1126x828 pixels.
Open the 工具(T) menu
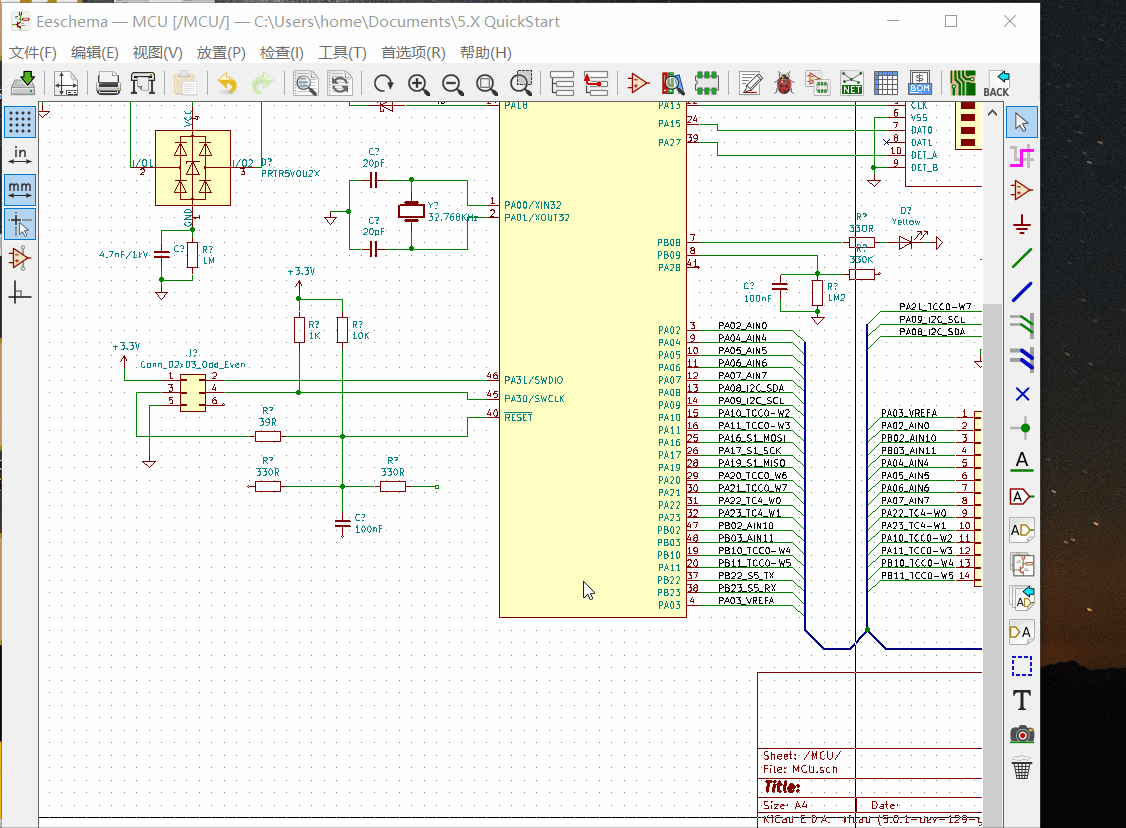(343, 52)
